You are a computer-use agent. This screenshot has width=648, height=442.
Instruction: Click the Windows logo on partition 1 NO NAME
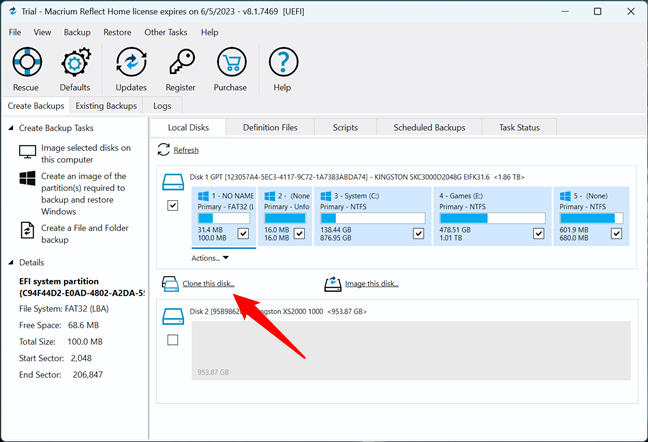point(203,196)
